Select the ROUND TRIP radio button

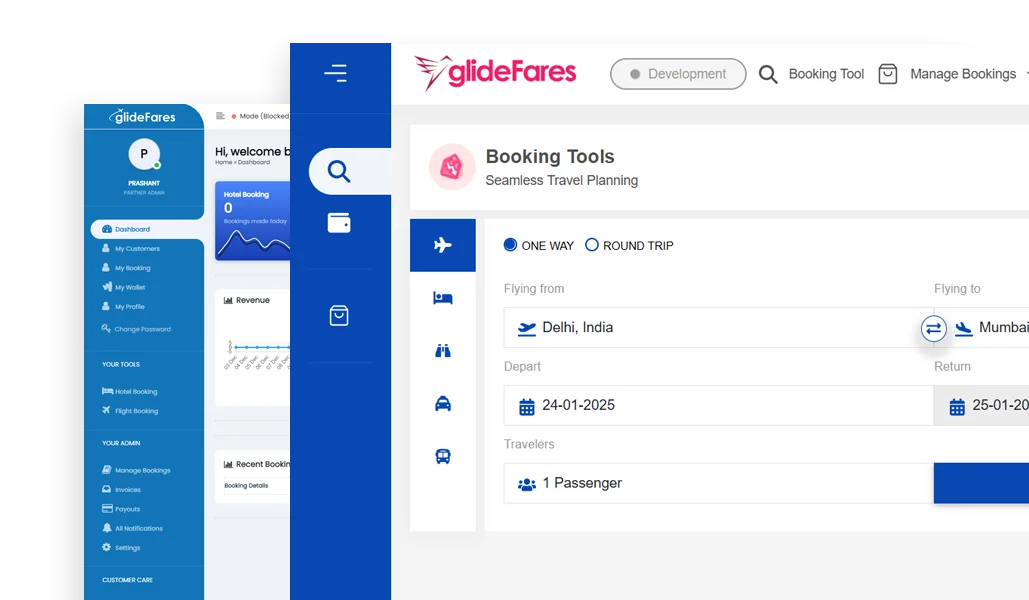coord(591,245)
